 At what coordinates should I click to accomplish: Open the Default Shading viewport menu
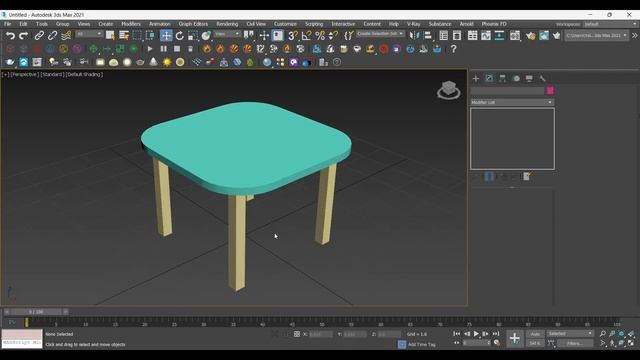tap(84, 75)
